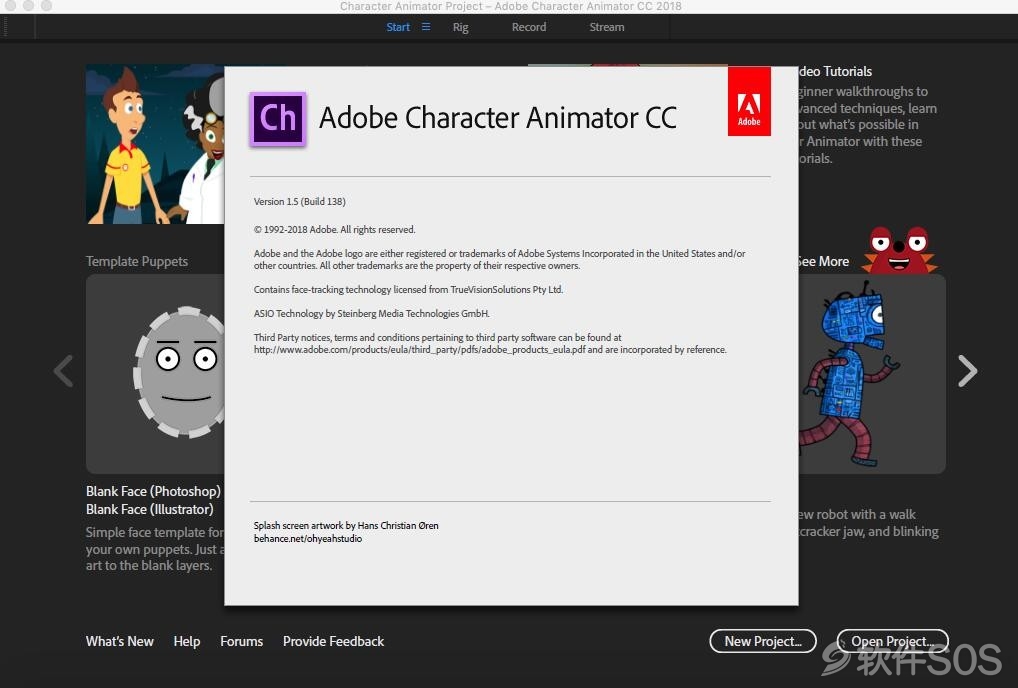Switch to the Start workspace tab

coord(398,27)
